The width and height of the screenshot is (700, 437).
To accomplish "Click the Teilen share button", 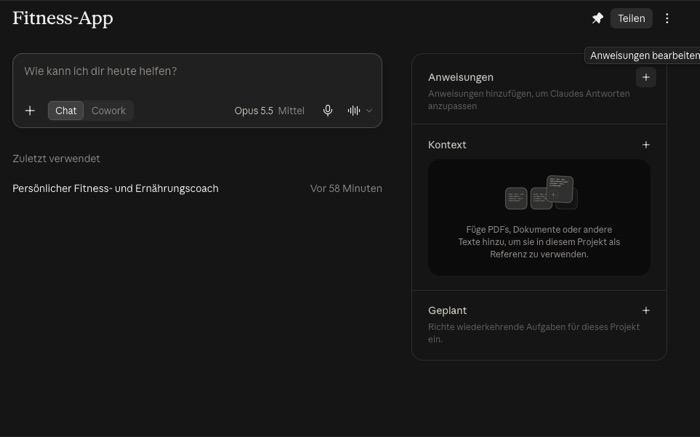I will [x=631, y=18].
